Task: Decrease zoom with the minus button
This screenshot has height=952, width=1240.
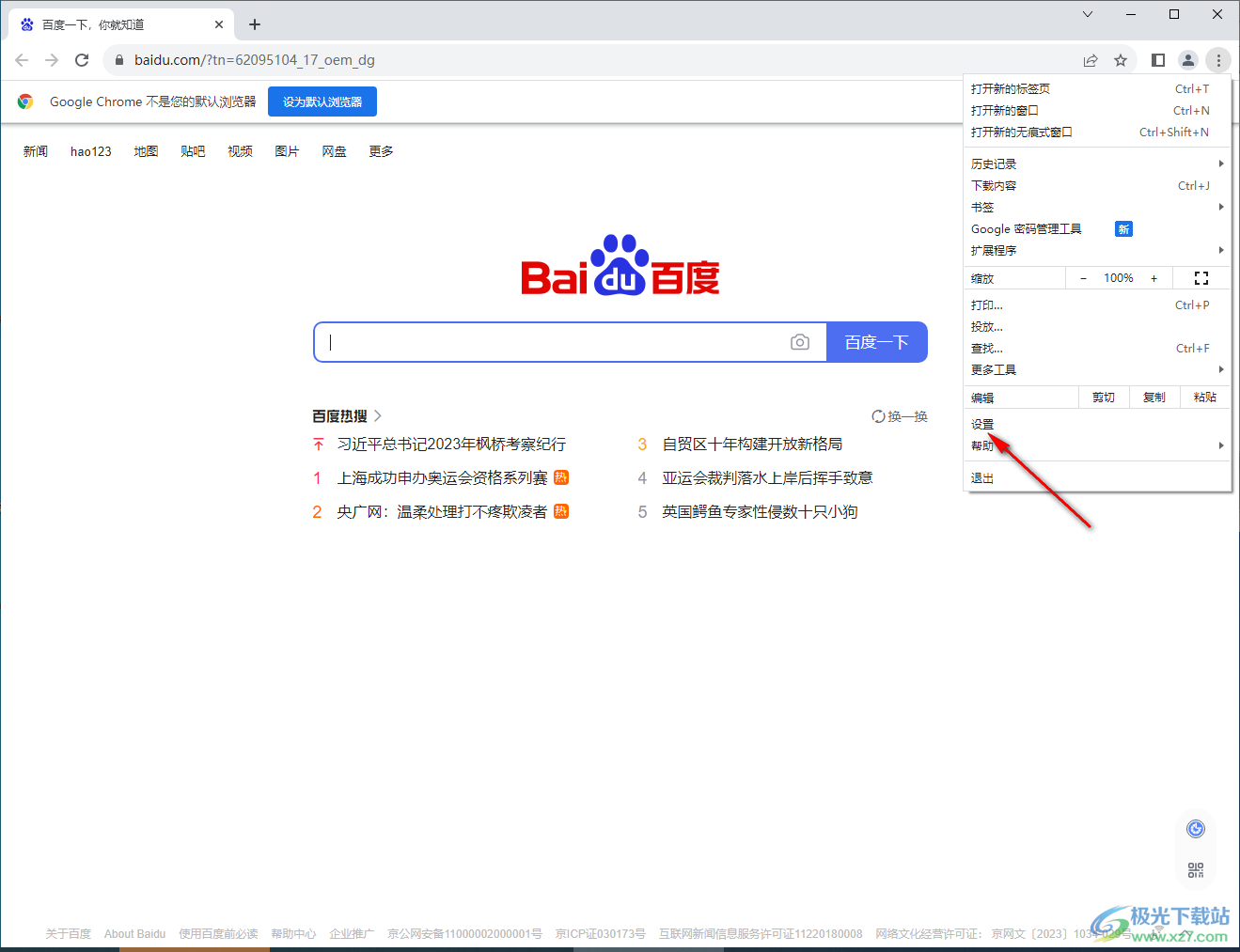Action: tap(1083, 278)
